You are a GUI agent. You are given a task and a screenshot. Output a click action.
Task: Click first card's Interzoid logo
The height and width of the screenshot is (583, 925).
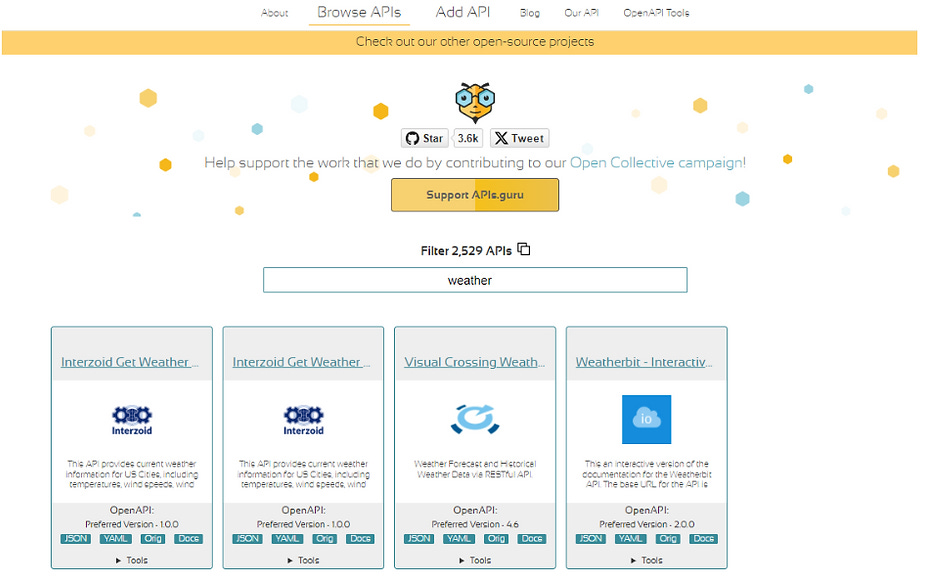[132, 420]
